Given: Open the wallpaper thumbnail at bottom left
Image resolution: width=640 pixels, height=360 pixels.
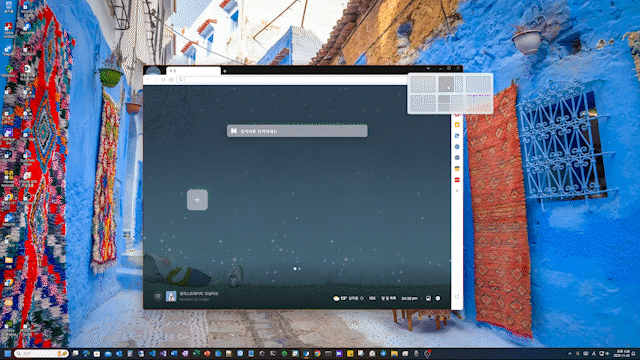Looking at the screenshot, I should tap(171, 296).
